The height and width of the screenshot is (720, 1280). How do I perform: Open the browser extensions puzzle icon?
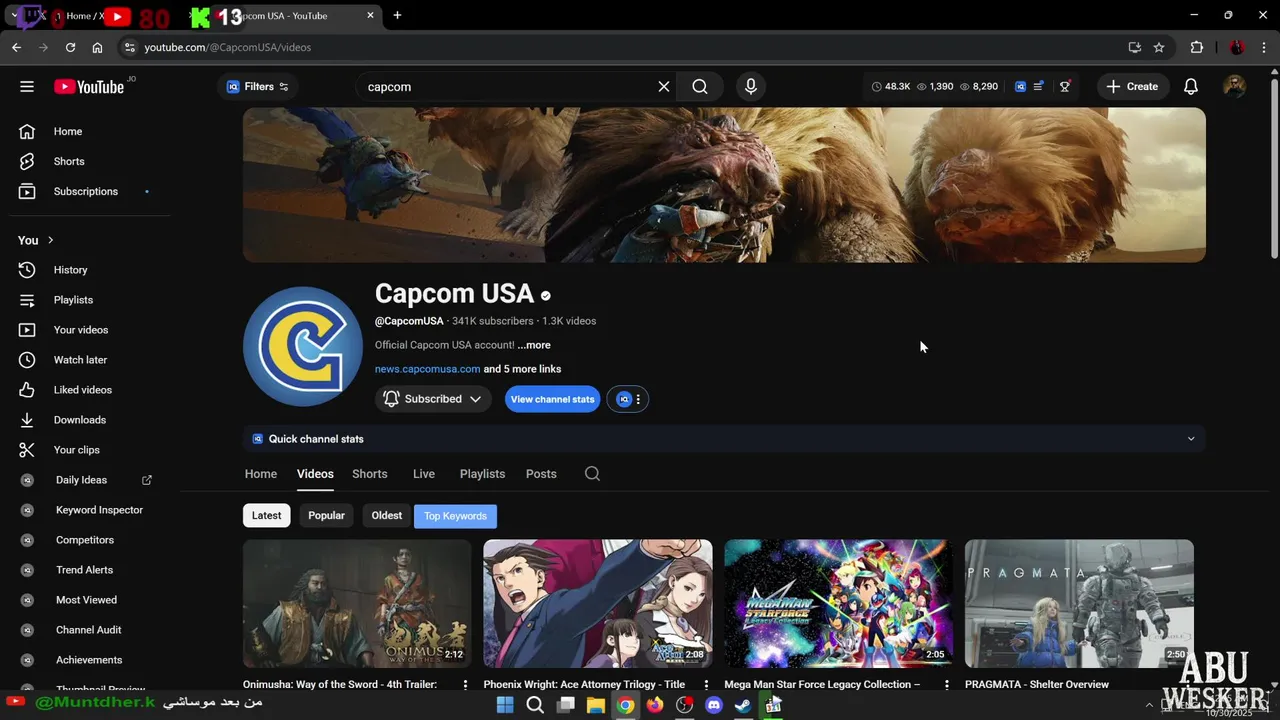click(1197, 47)
